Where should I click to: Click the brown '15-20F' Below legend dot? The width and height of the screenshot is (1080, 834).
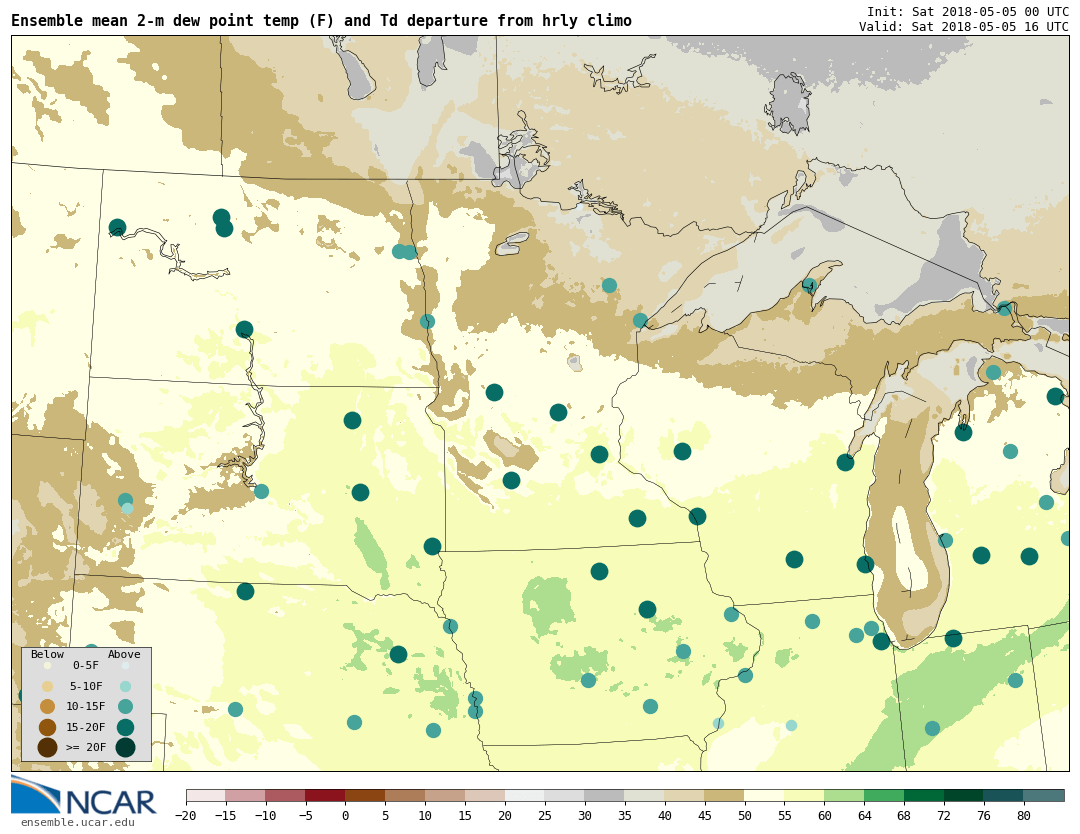pos(47,727)
